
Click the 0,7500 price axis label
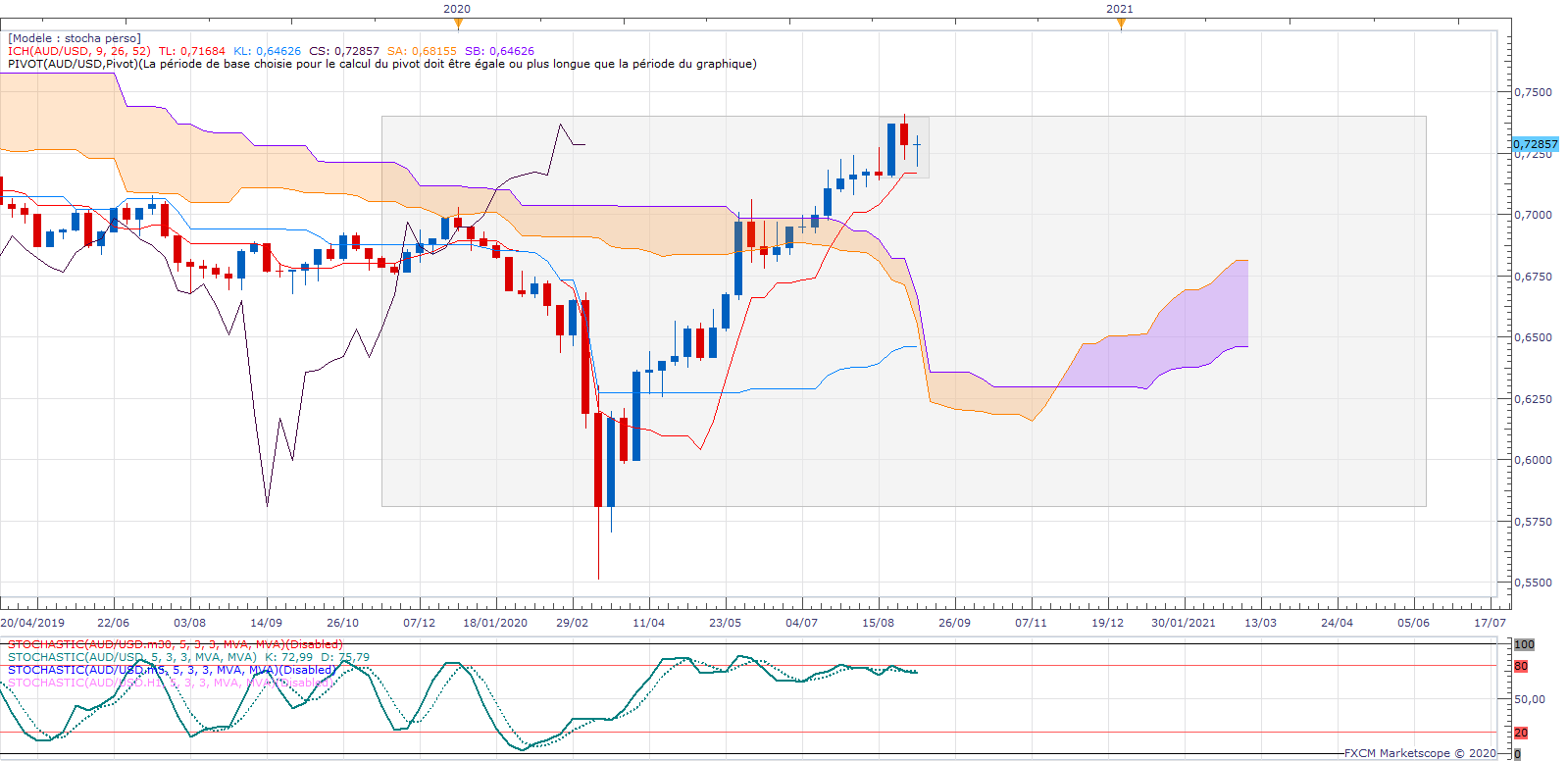[x=1533, y=92]
